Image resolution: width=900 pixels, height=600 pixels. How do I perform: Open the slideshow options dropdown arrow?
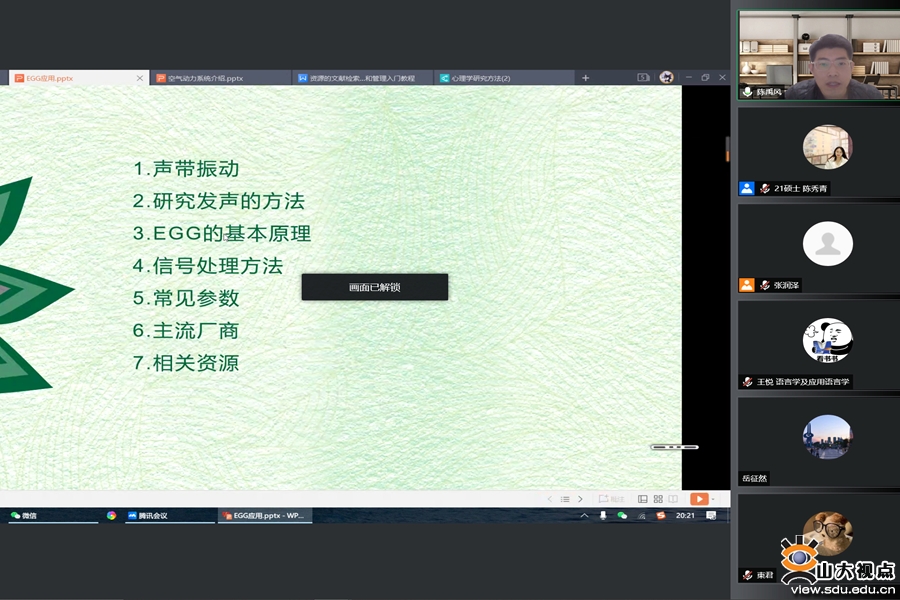711,499
